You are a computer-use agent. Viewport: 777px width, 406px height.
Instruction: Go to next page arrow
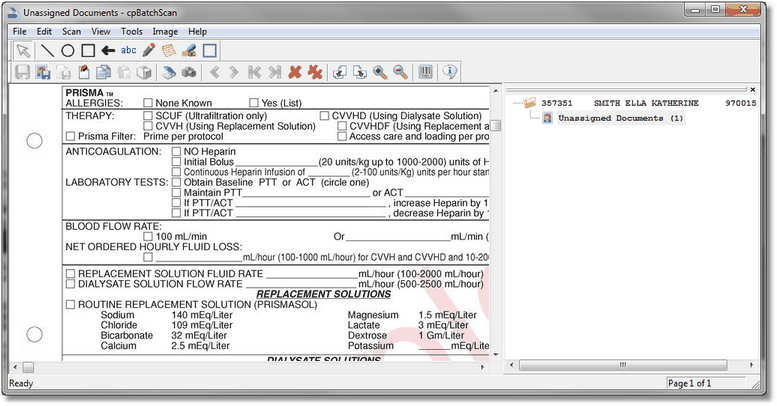pos(234,72)
